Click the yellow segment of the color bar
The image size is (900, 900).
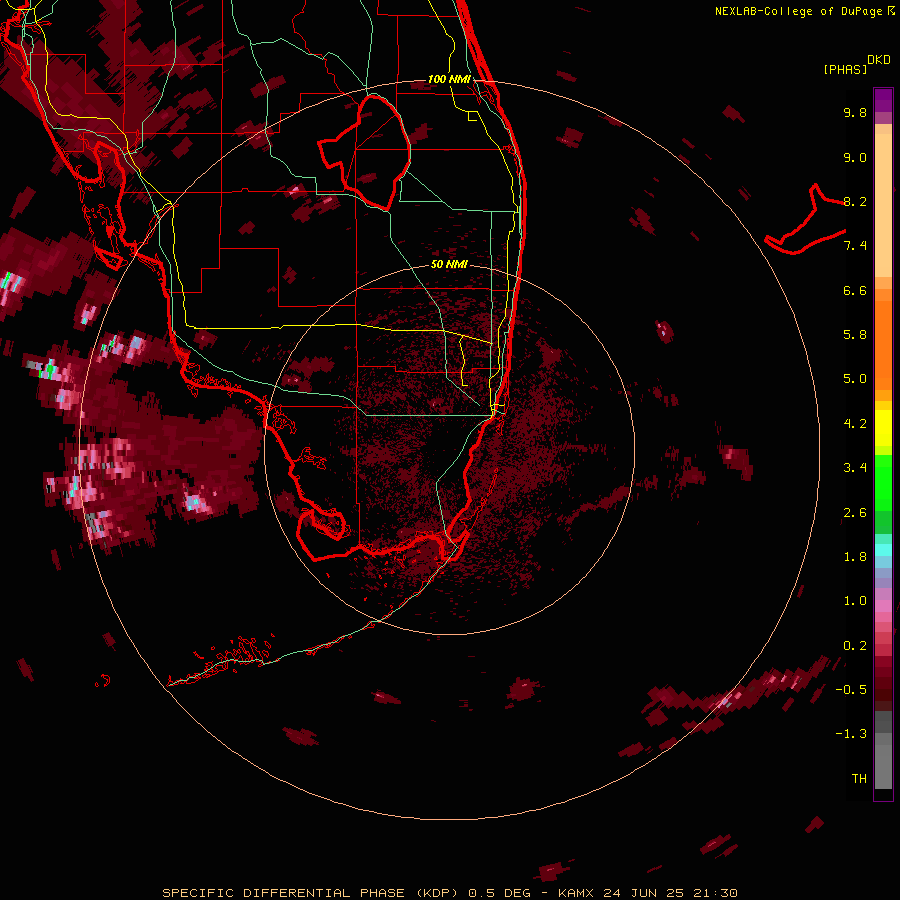point(883,428)
